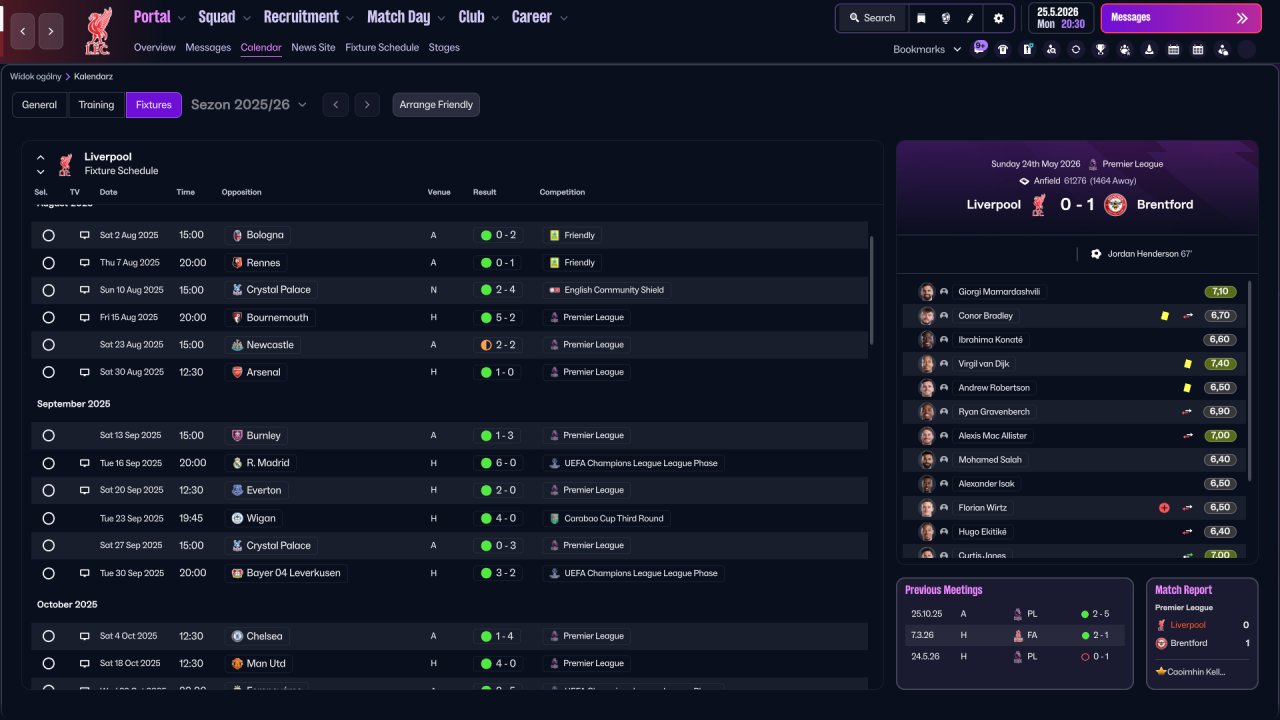Image resolution: width=1280 pixels, height=720 pixels.
Task: Click the Brentford crest in match panel
Action: [1116, 204]
